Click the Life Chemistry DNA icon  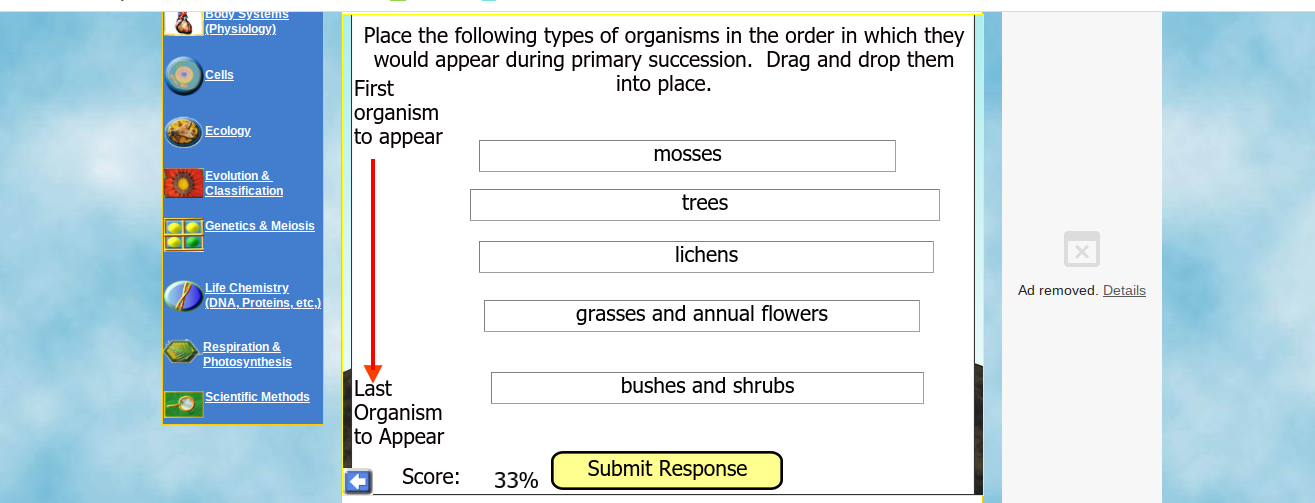[x=184, y=296]
